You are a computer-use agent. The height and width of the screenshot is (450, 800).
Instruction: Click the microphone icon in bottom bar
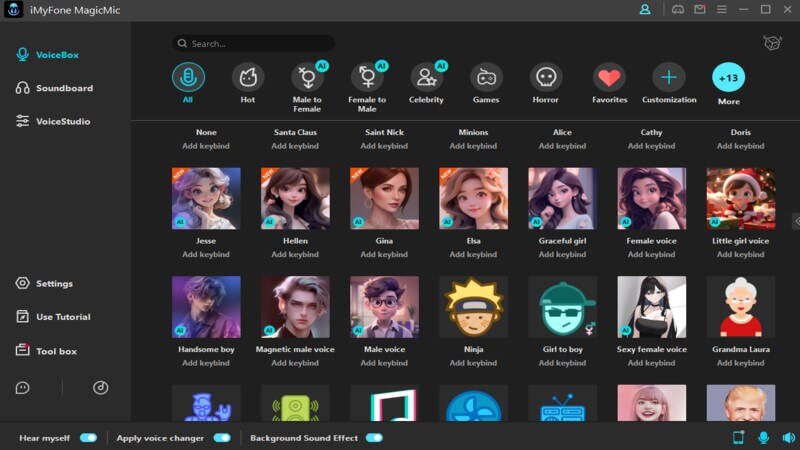point(763,437)
